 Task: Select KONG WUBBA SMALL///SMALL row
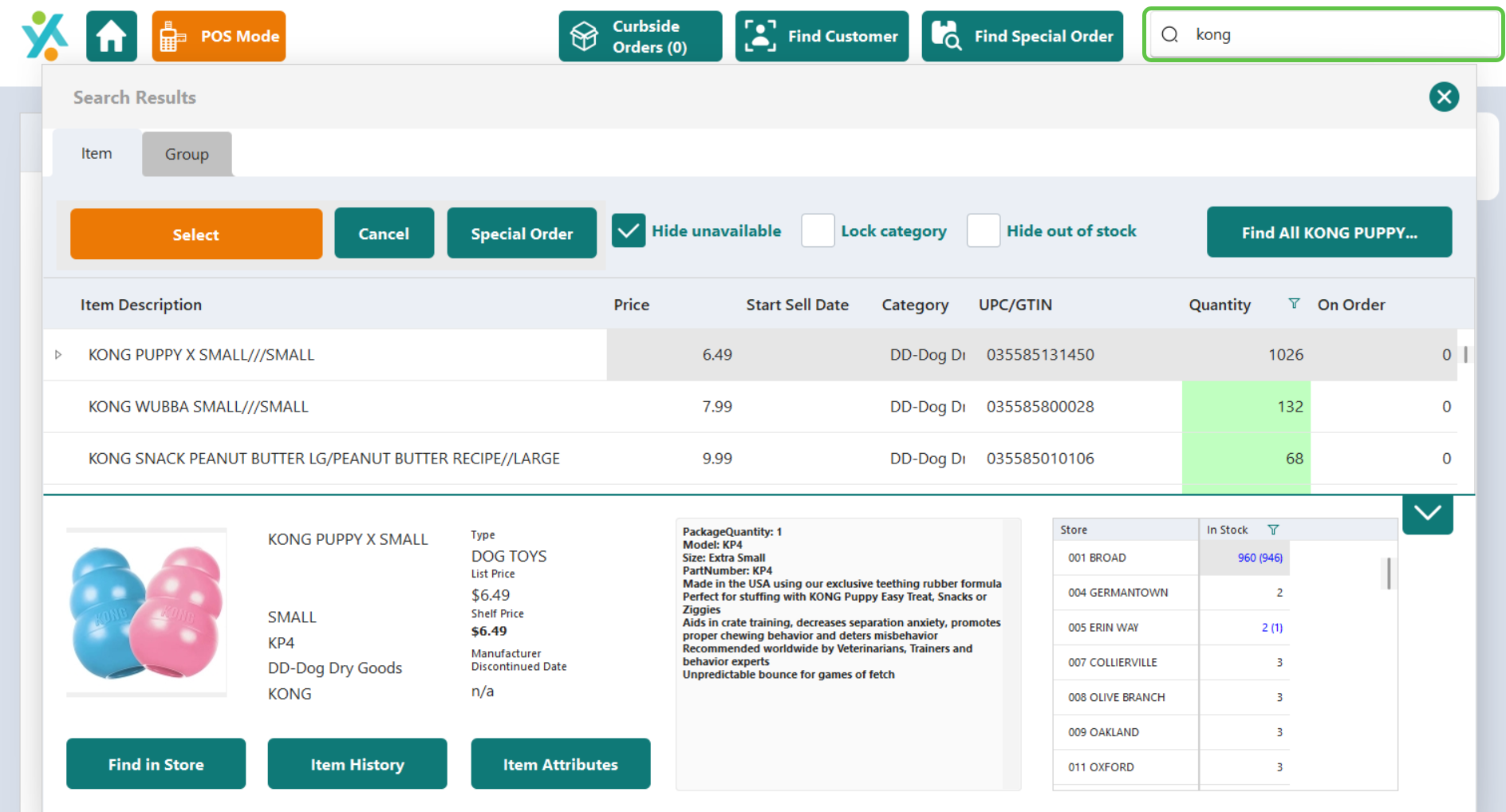pyautogui.click(x=750, y=407)
